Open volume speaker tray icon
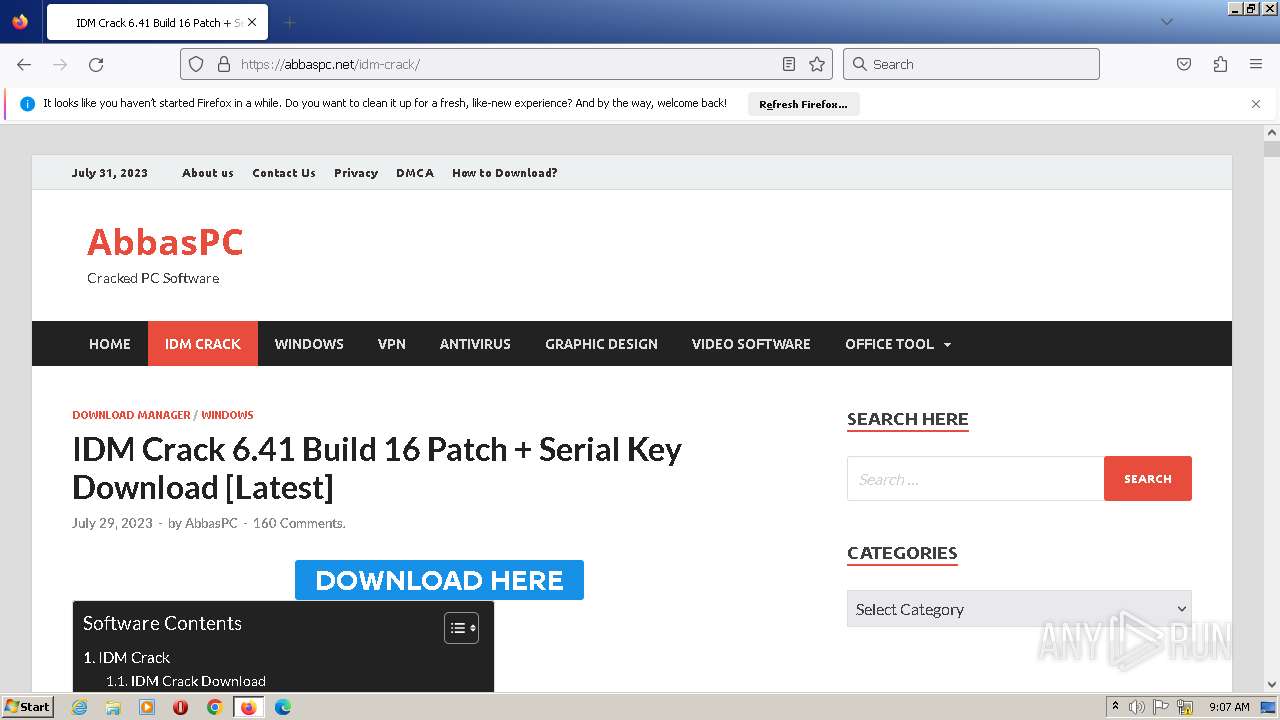The image size is (1280, 720). click(x=1137, y=707)
